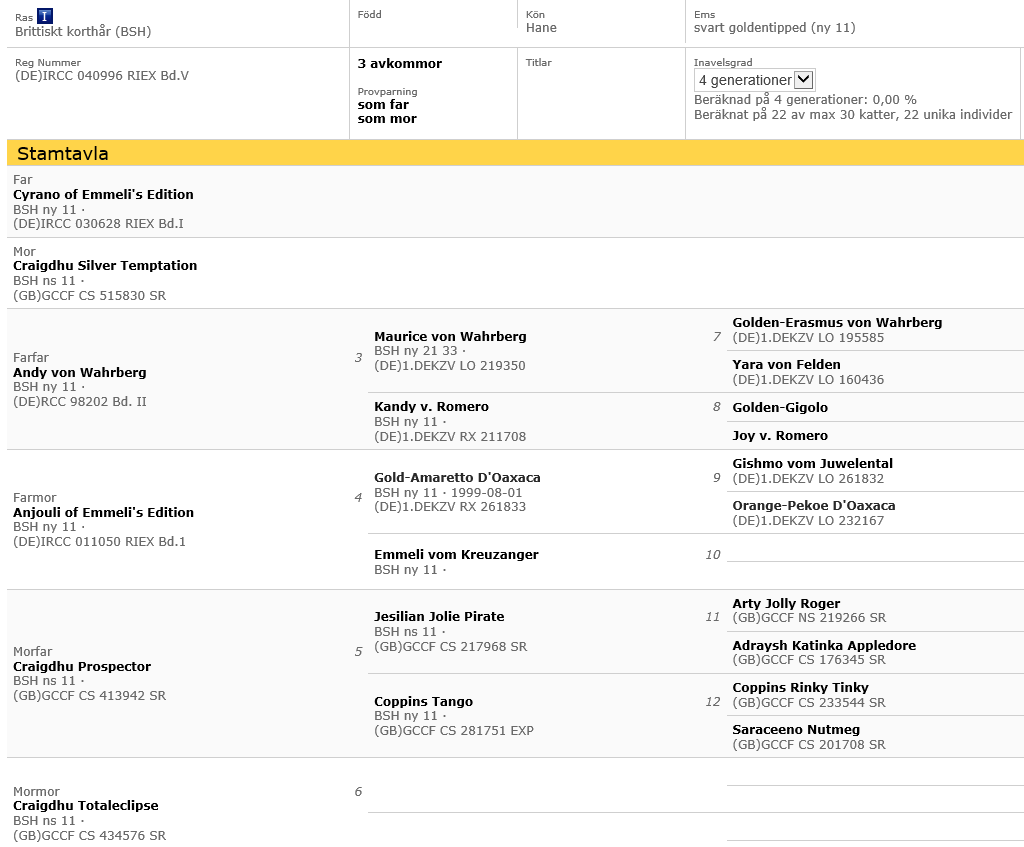This screenshot has height=847, width=1024.
Task: Open father Cyrano of Emmeli's Edition
Action: pos(103,195)
